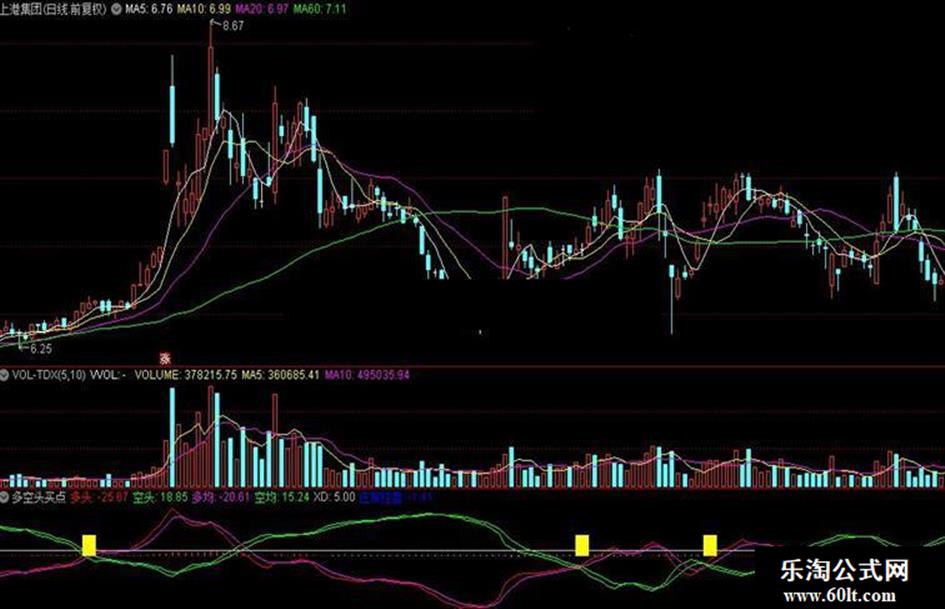
Task: Select the MA5: 6.76 label
Action: point(148,10)
